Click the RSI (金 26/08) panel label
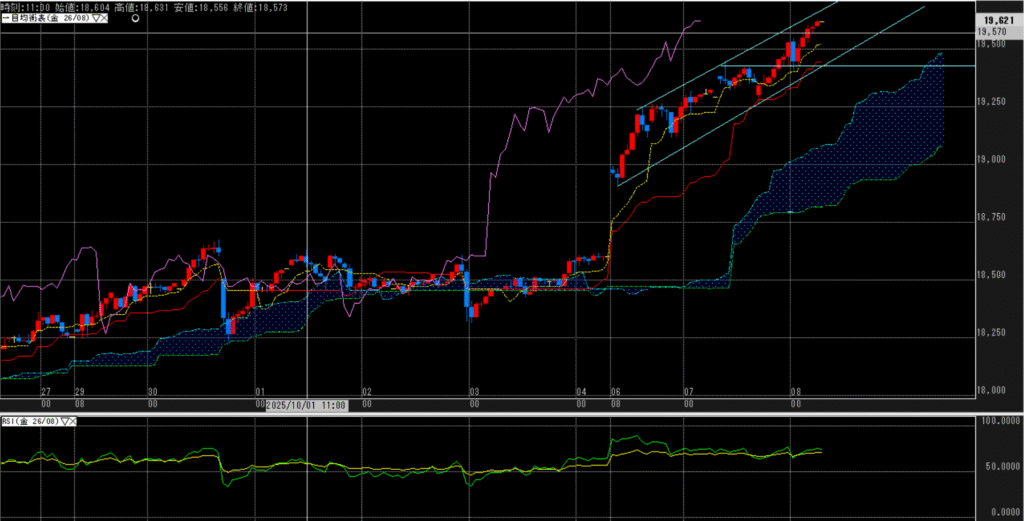This screenshot has height=521, width=1024. click(30, 422)
